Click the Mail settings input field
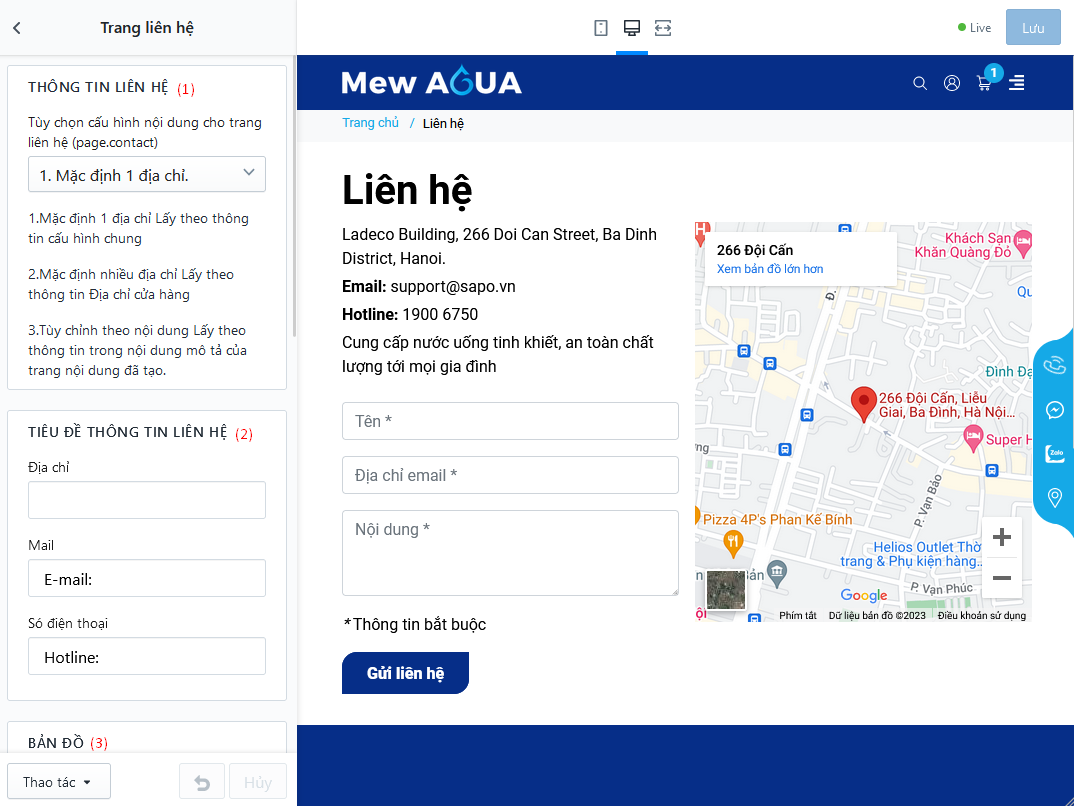 click(x=147, y=578)
